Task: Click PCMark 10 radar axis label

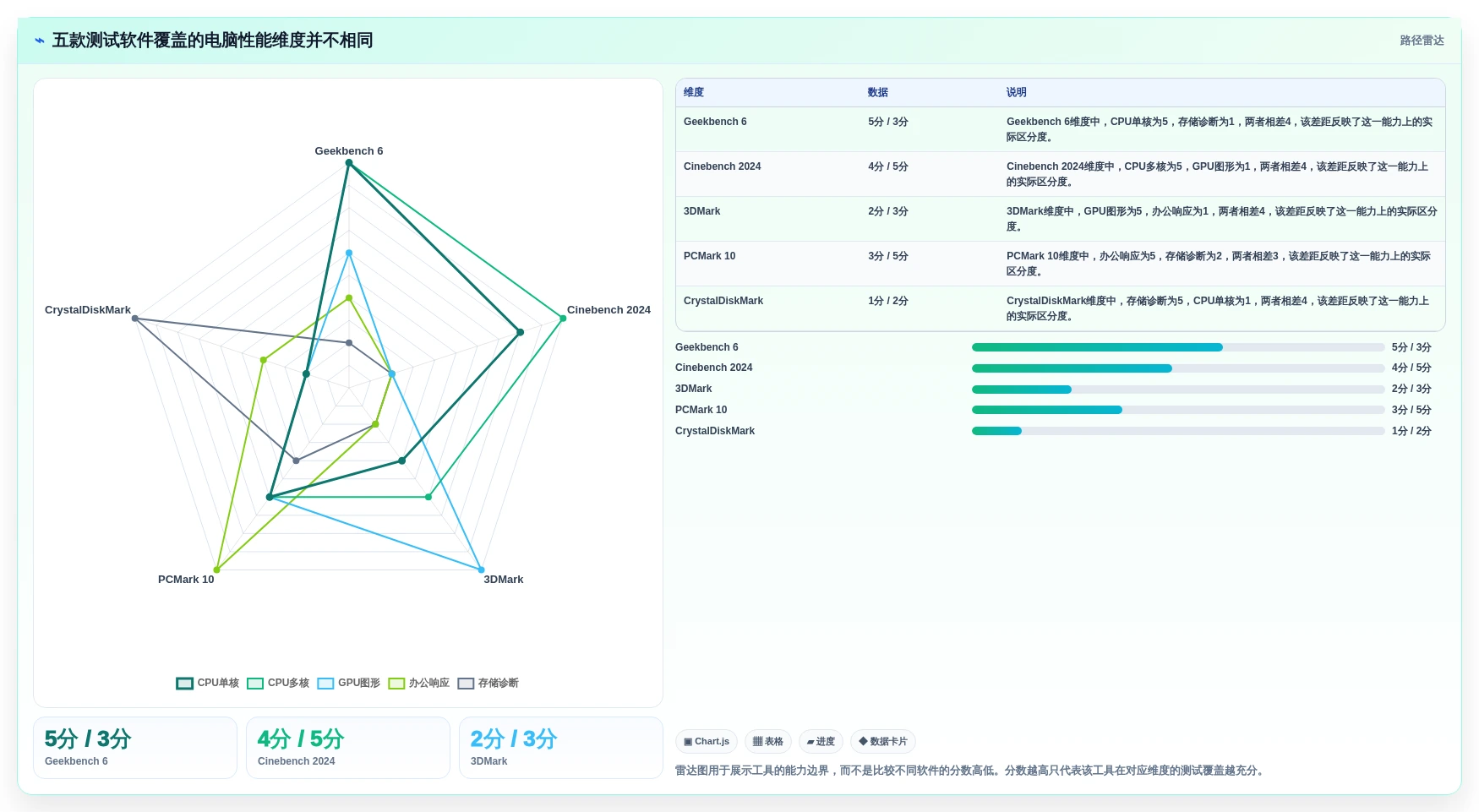Action: [186, 580]
